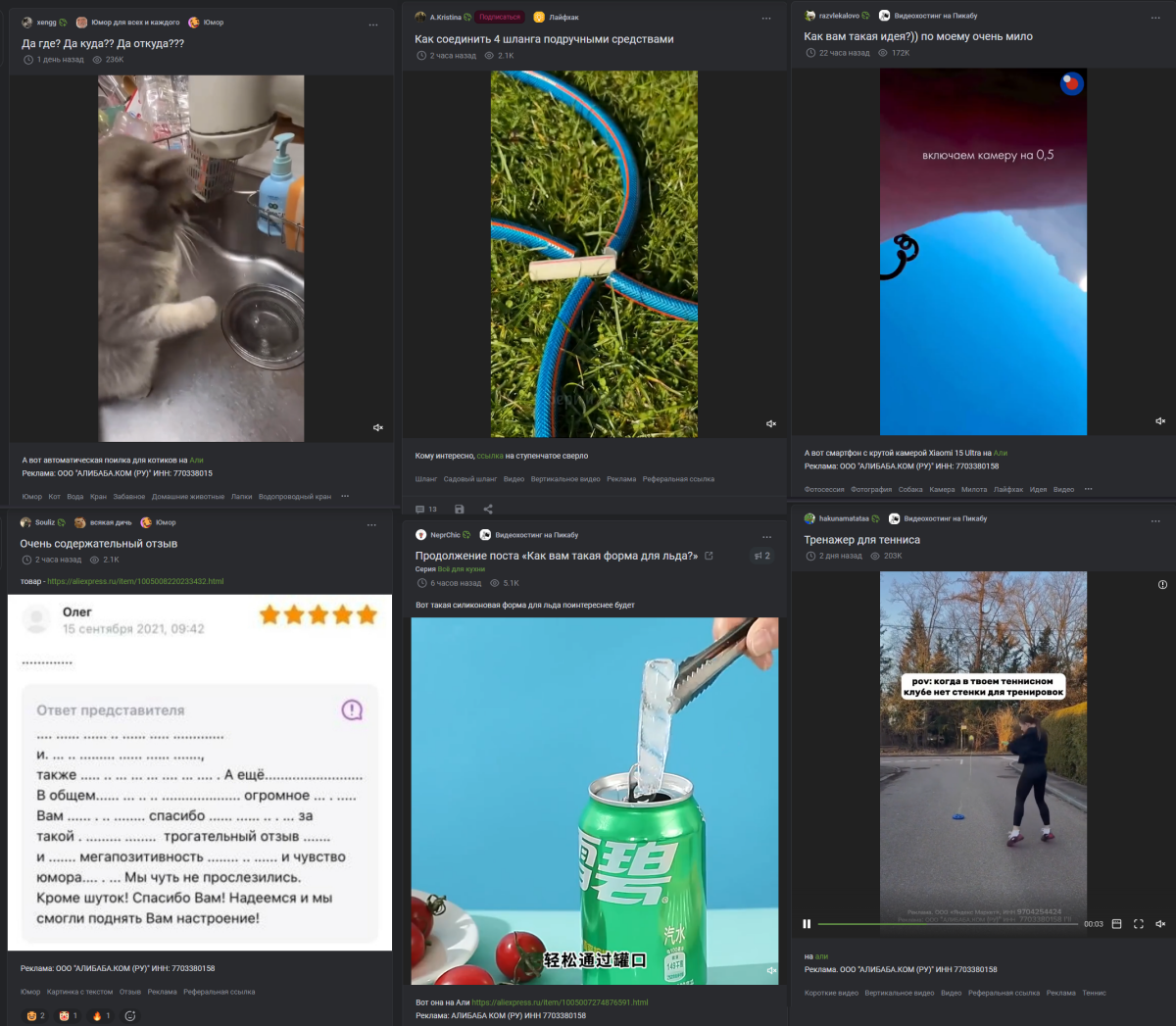Open comments on the hose post

point(419,509)
